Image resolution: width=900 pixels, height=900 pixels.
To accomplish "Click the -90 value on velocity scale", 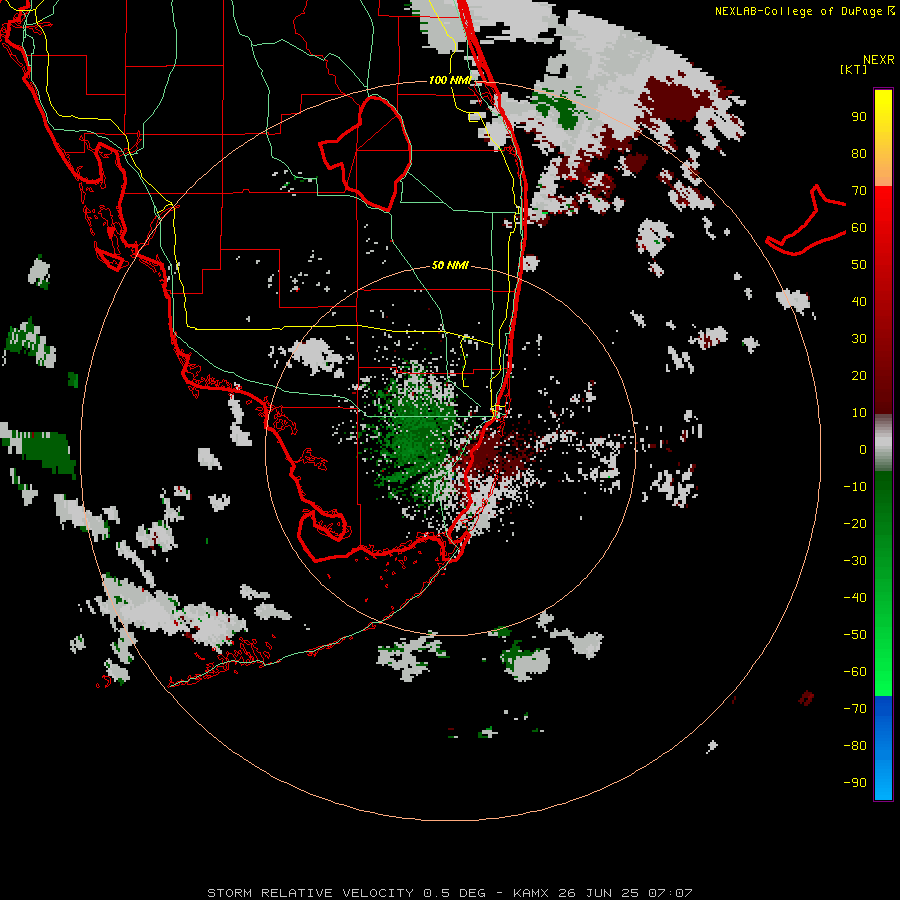I will pos(855,783).
